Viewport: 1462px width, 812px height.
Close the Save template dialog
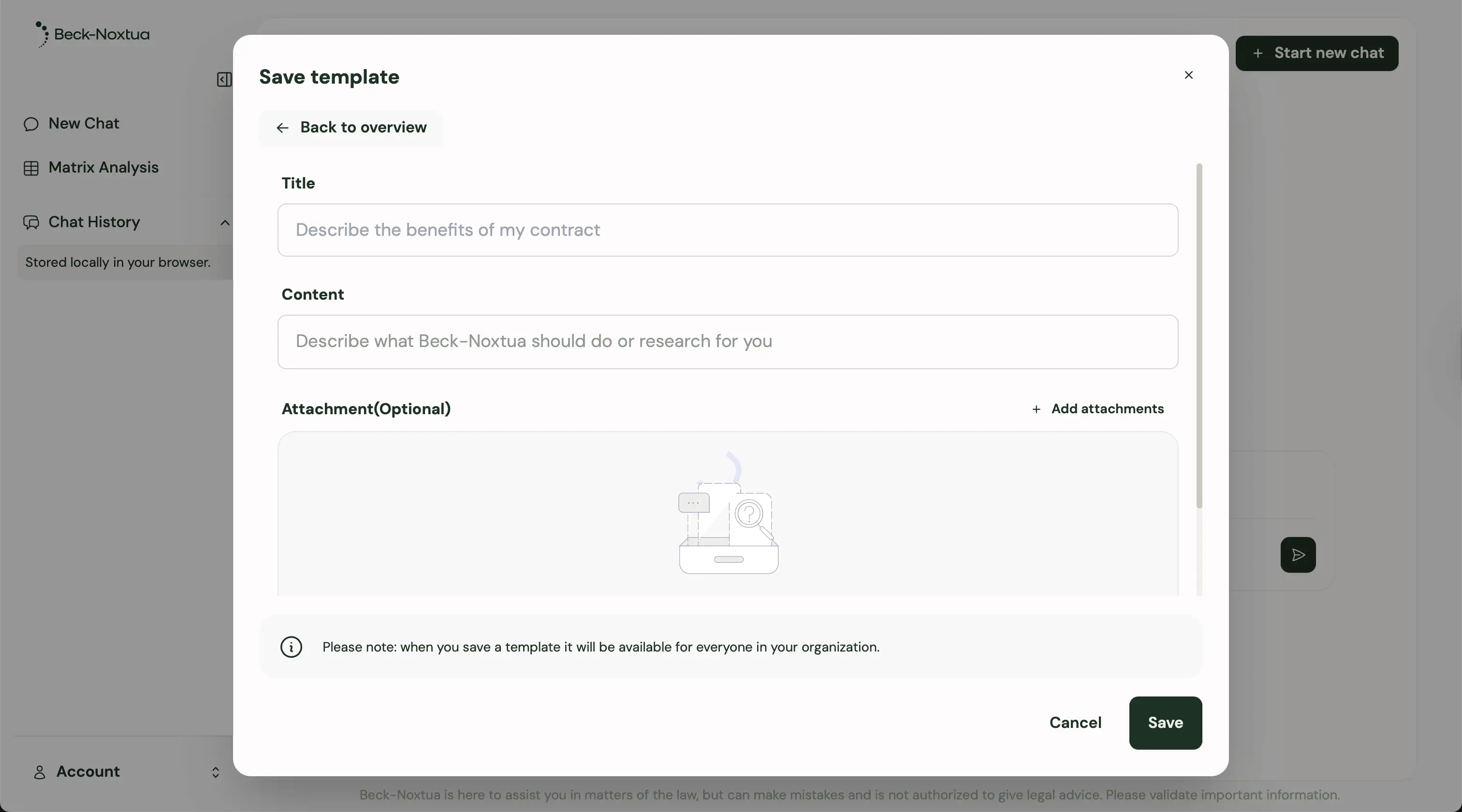[1188, 75]
